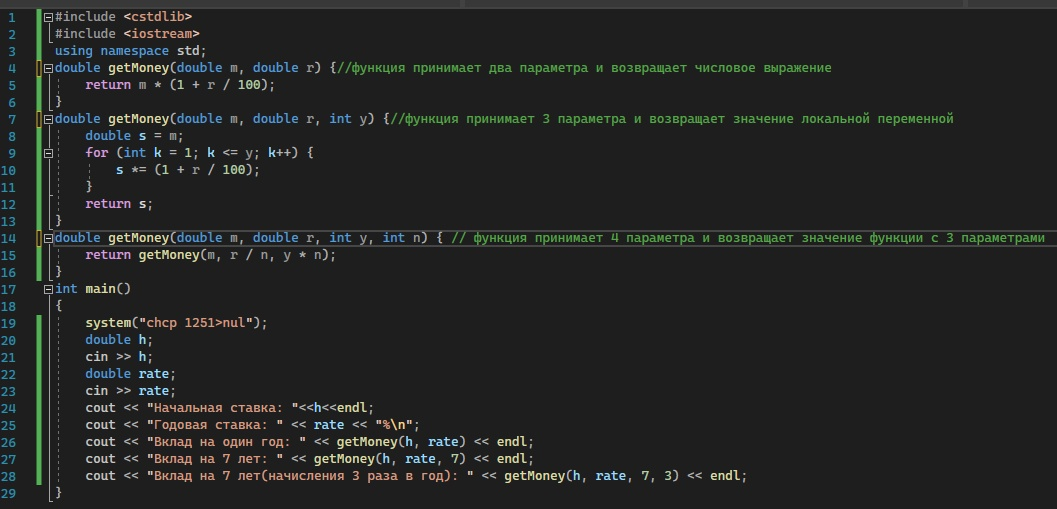Click the 'for' keyword on line 9
Screen dimensions: 1057x509
97,153
